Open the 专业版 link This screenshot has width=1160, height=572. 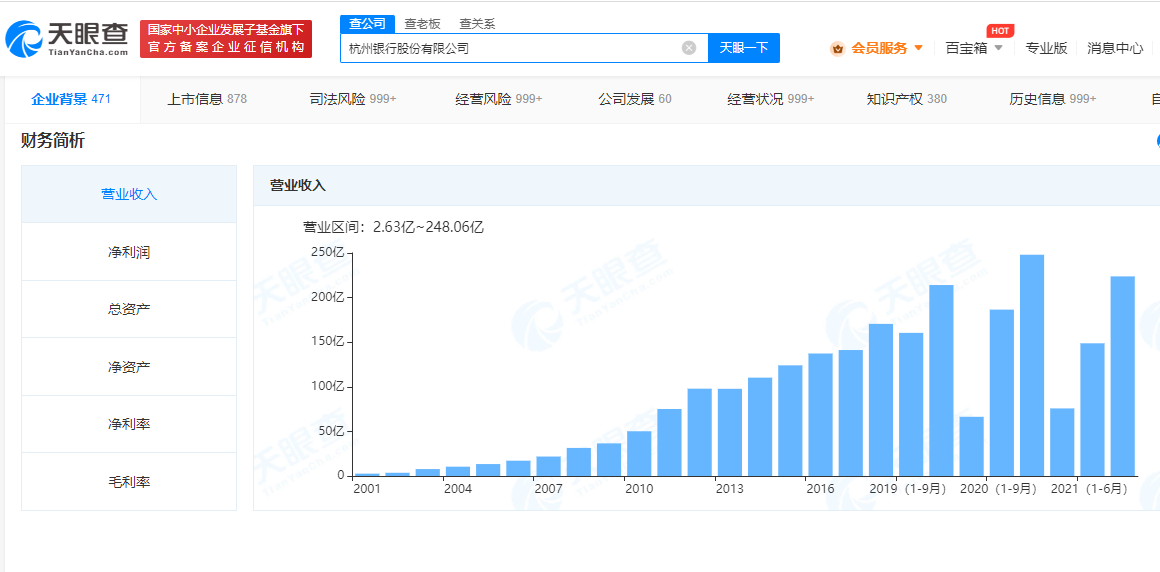(1046, 48)
